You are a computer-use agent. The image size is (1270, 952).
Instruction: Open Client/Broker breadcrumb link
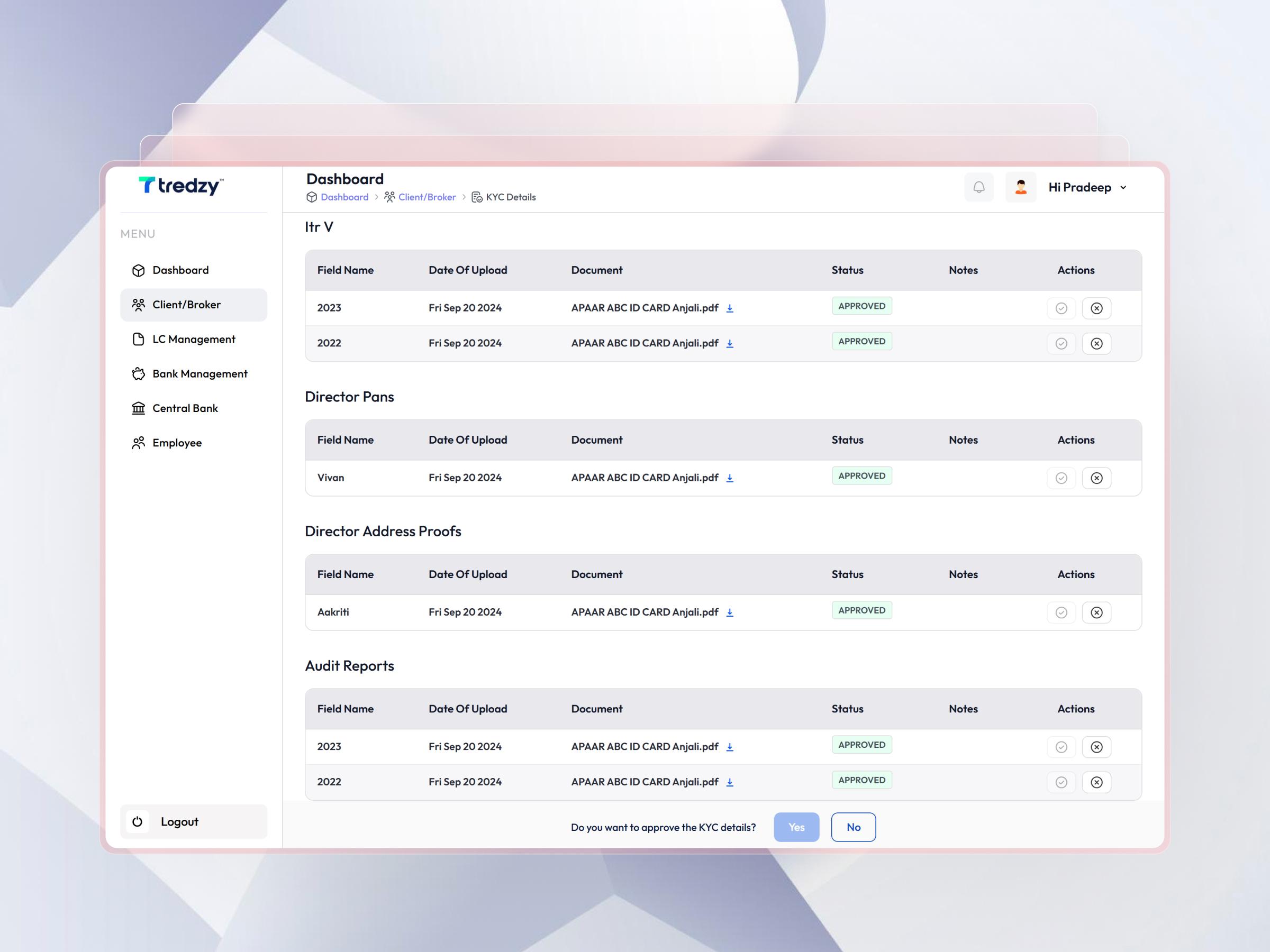click(x=426, y=197)
